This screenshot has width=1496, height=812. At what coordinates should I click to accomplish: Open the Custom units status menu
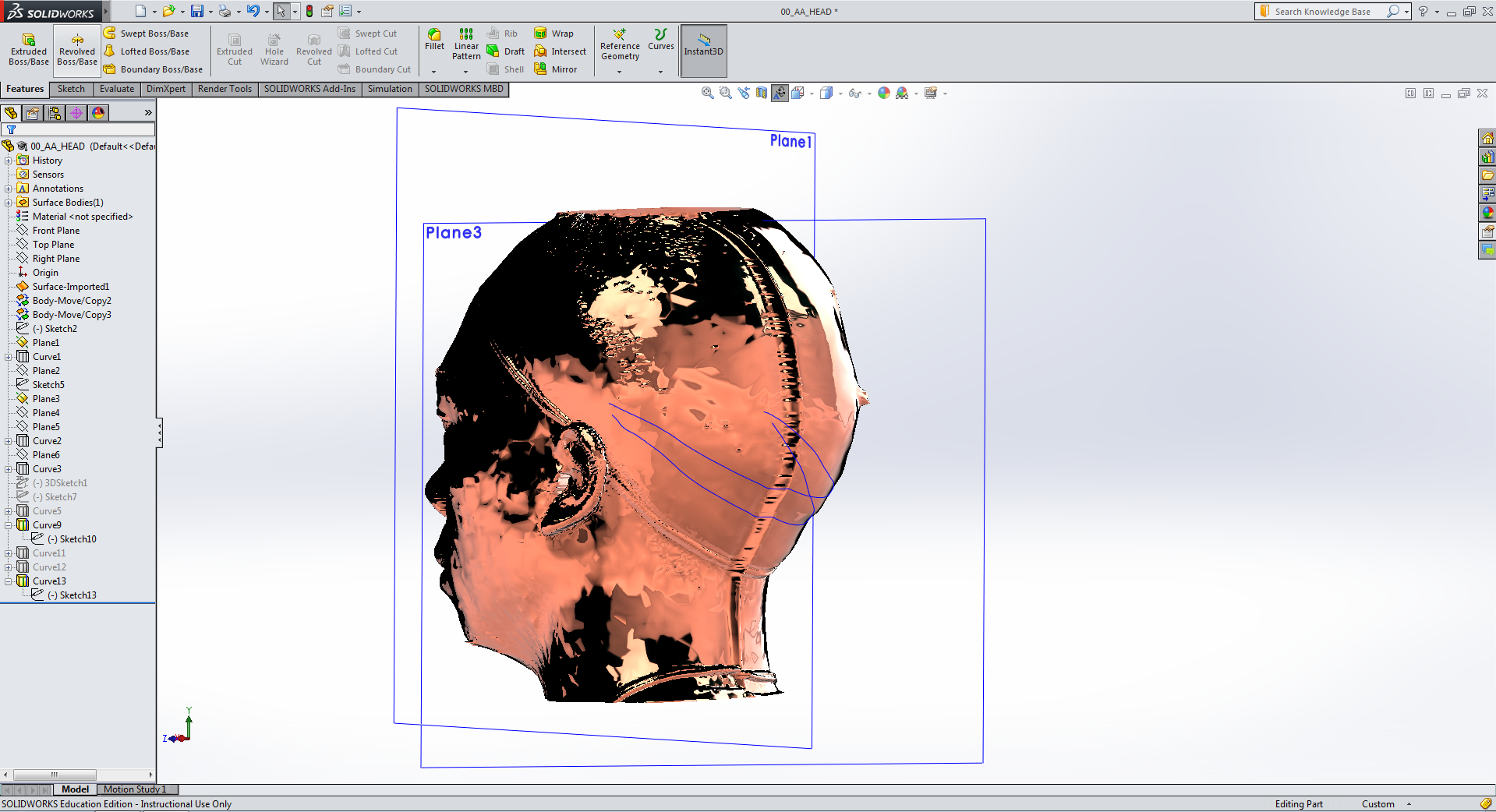click(x=1386, y=804)
